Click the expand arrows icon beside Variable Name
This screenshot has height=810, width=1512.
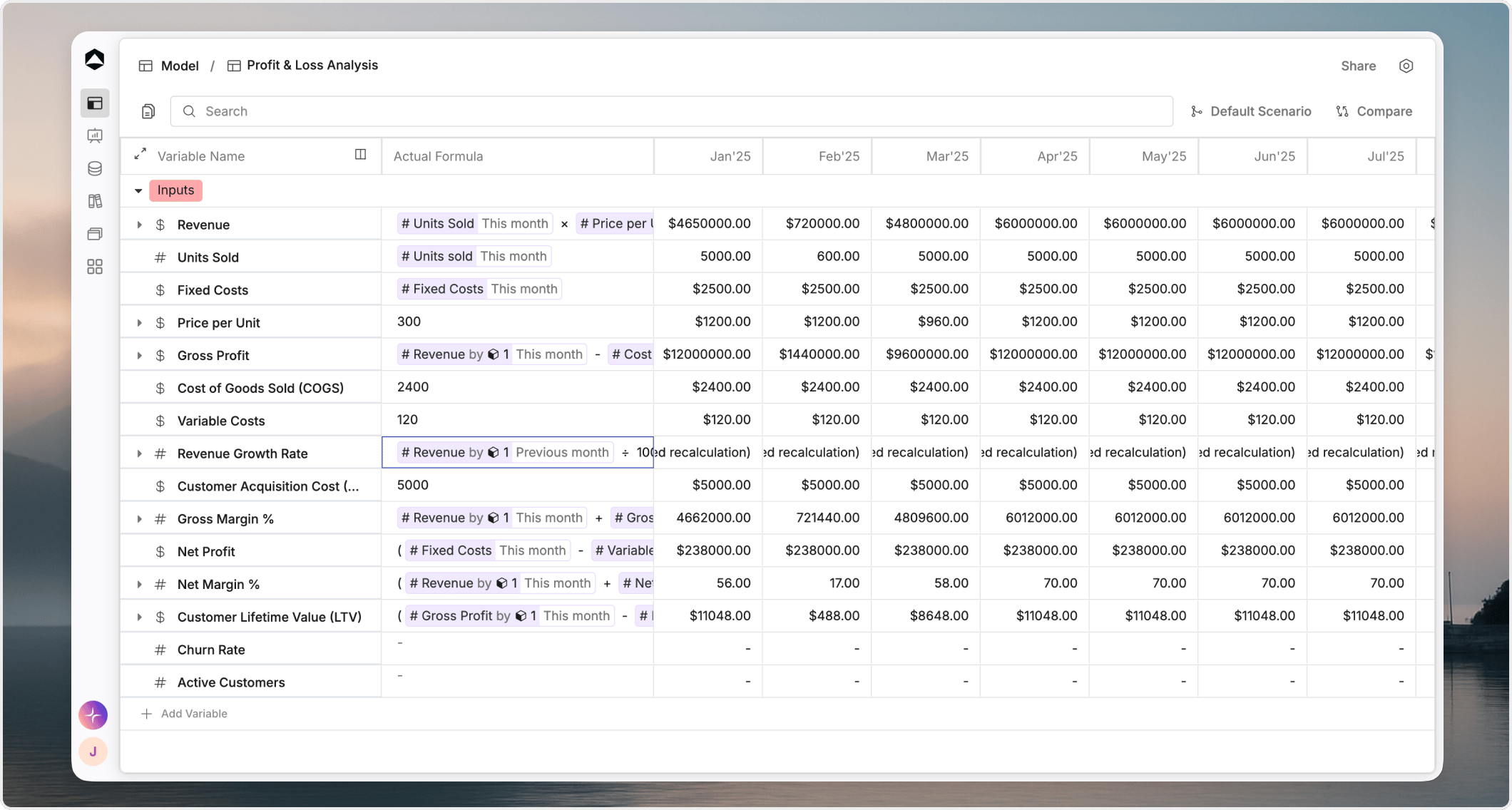pos(141,153)
